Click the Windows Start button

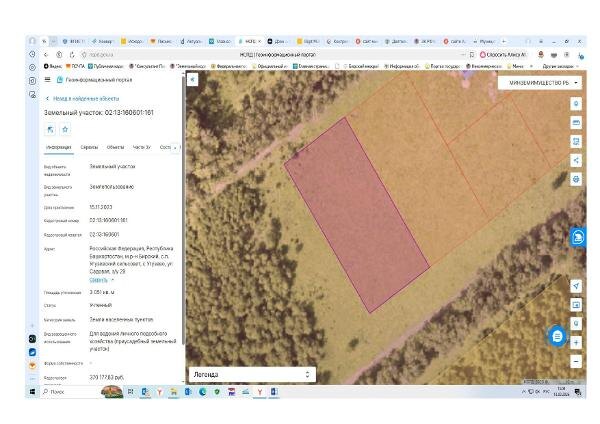(33, 392)
